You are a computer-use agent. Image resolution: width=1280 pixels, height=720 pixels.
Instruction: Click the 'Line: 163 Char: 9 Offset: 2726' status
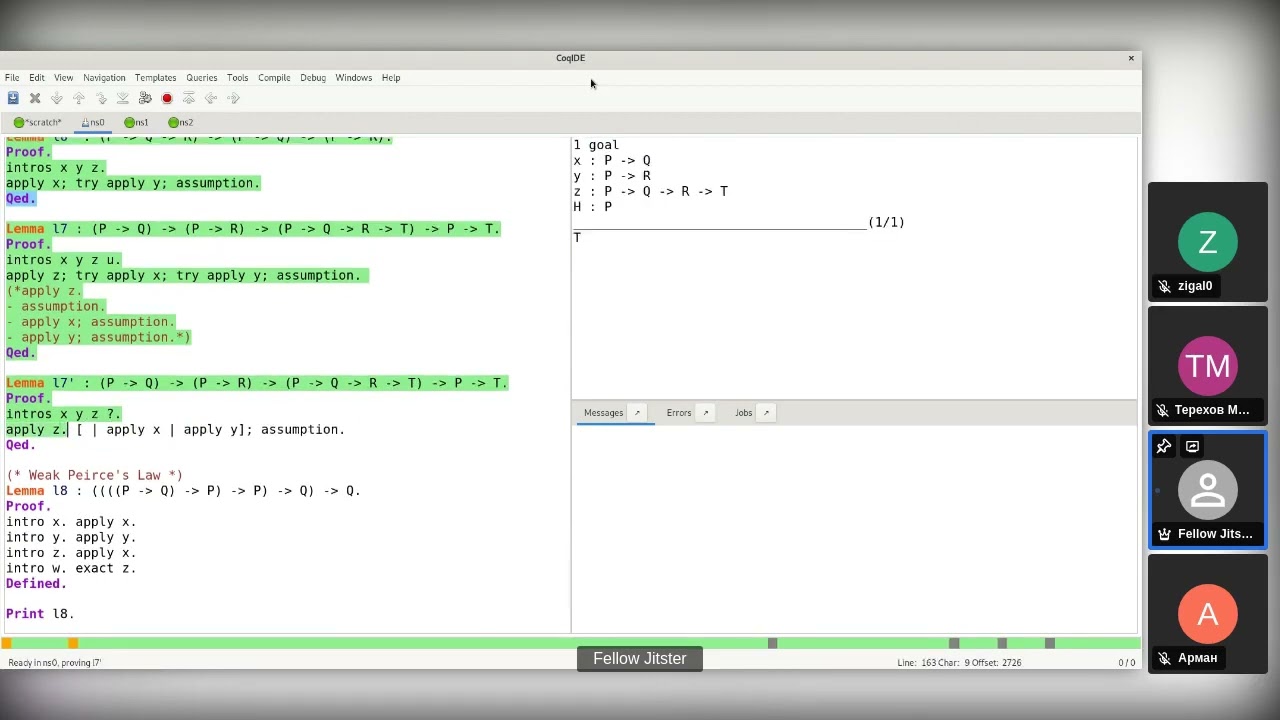(x=959, y=663)
